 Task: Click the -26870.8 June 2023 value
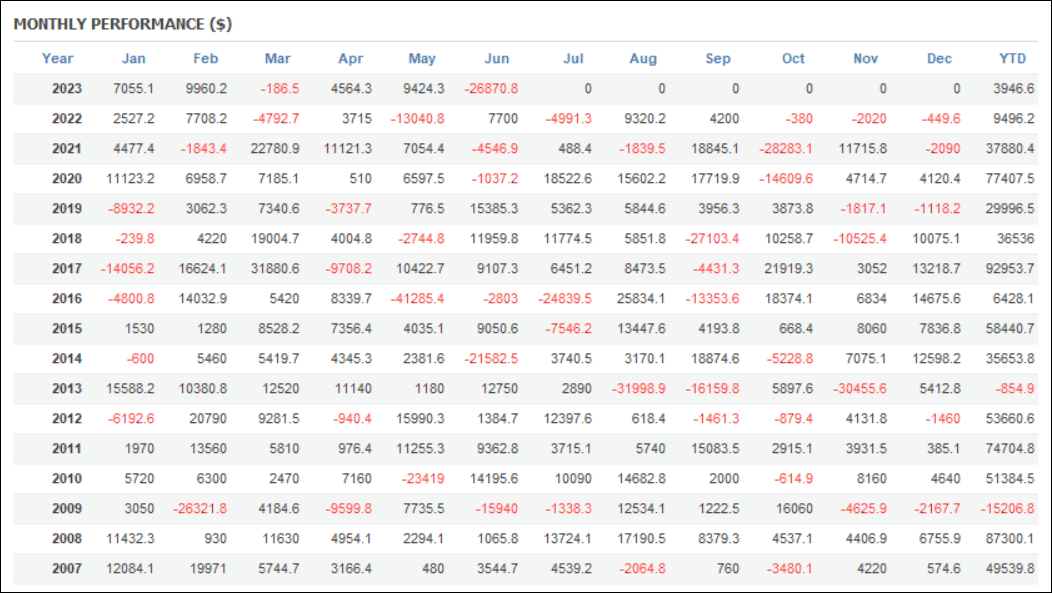click(491, 89)
